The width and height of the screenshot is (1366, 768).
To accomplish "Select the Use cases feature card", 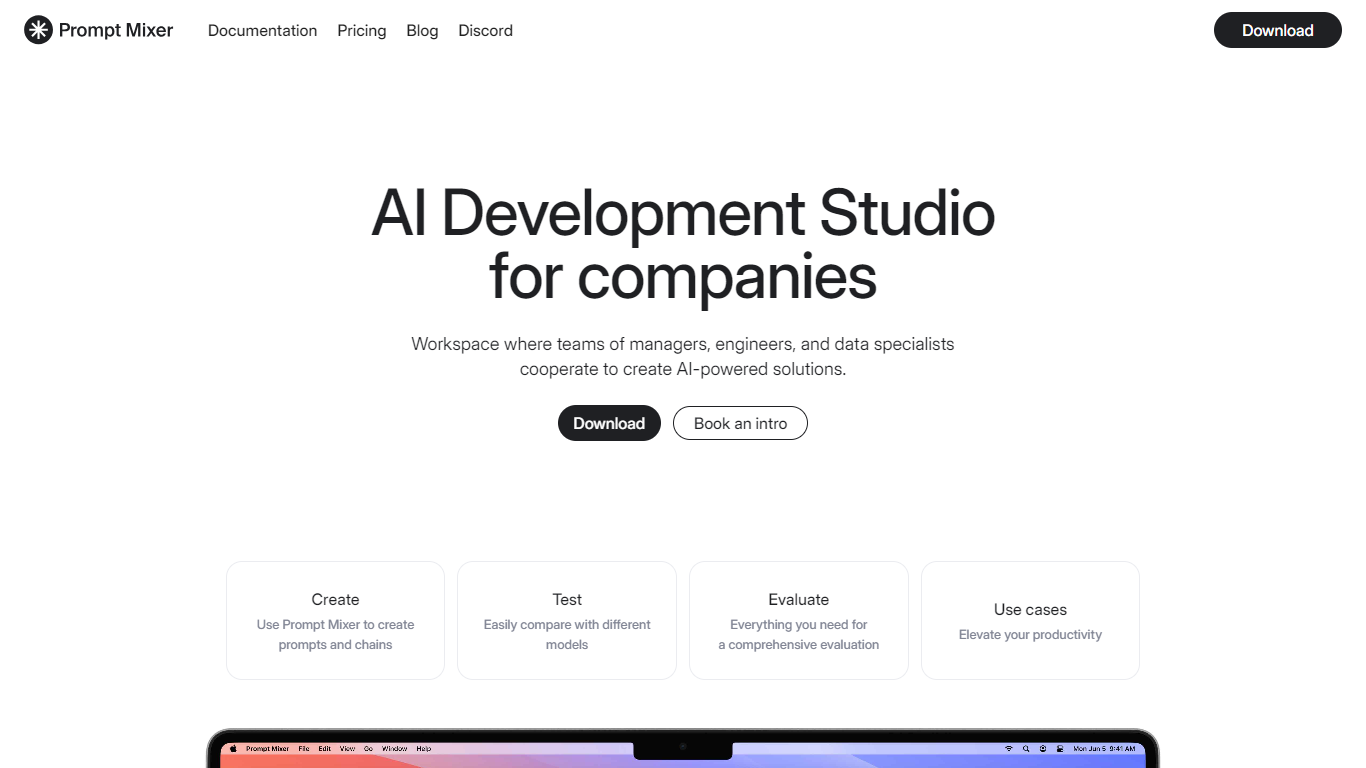I will tap(1030, 620).
